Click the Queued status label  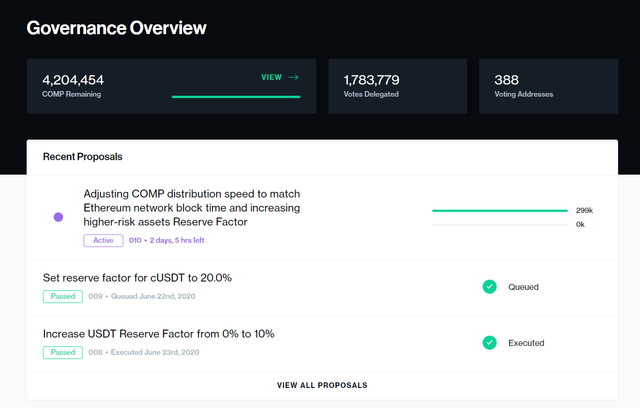tap(523, 287)
